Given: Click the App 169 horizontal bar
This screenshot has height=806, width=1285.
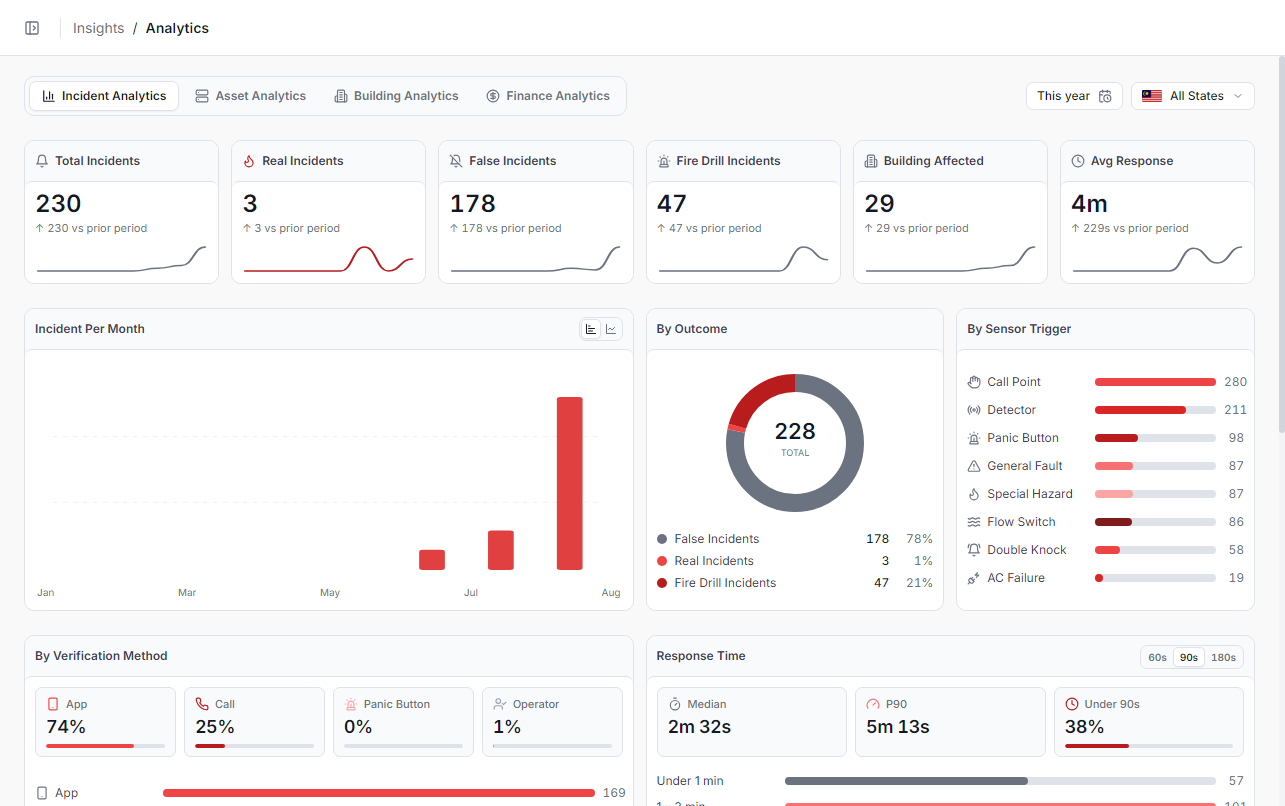Looking at the screenshot, I should (379, 793).
